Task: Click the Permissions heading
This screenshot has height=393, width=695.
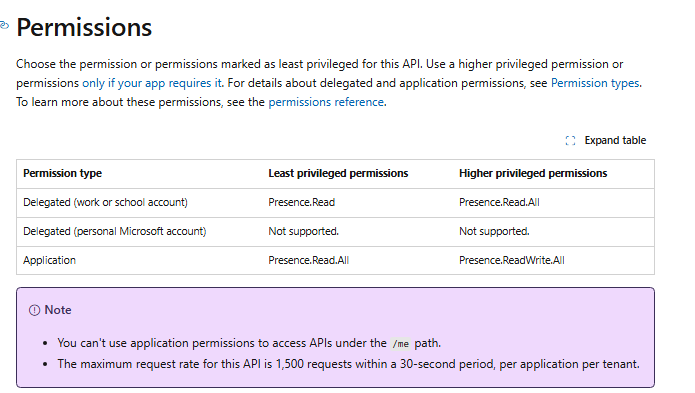Action: click(84, 27)
